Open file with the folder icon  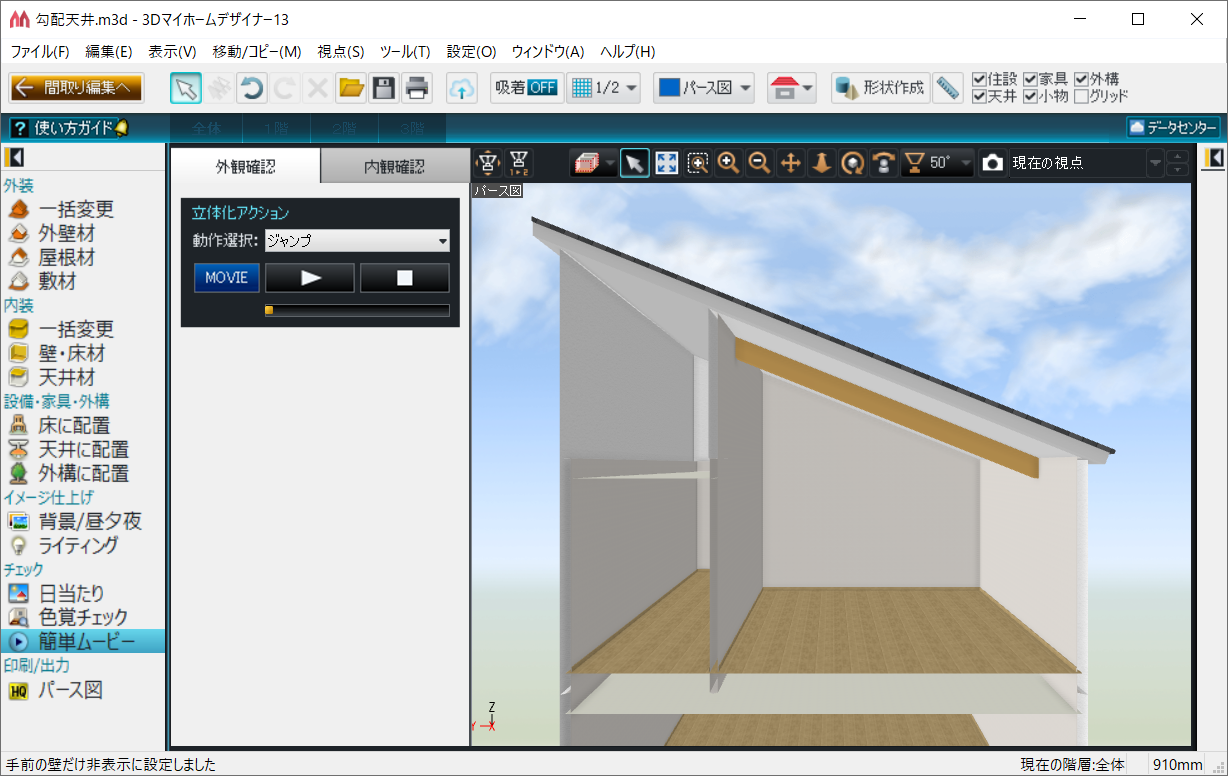tap(351, 88)
